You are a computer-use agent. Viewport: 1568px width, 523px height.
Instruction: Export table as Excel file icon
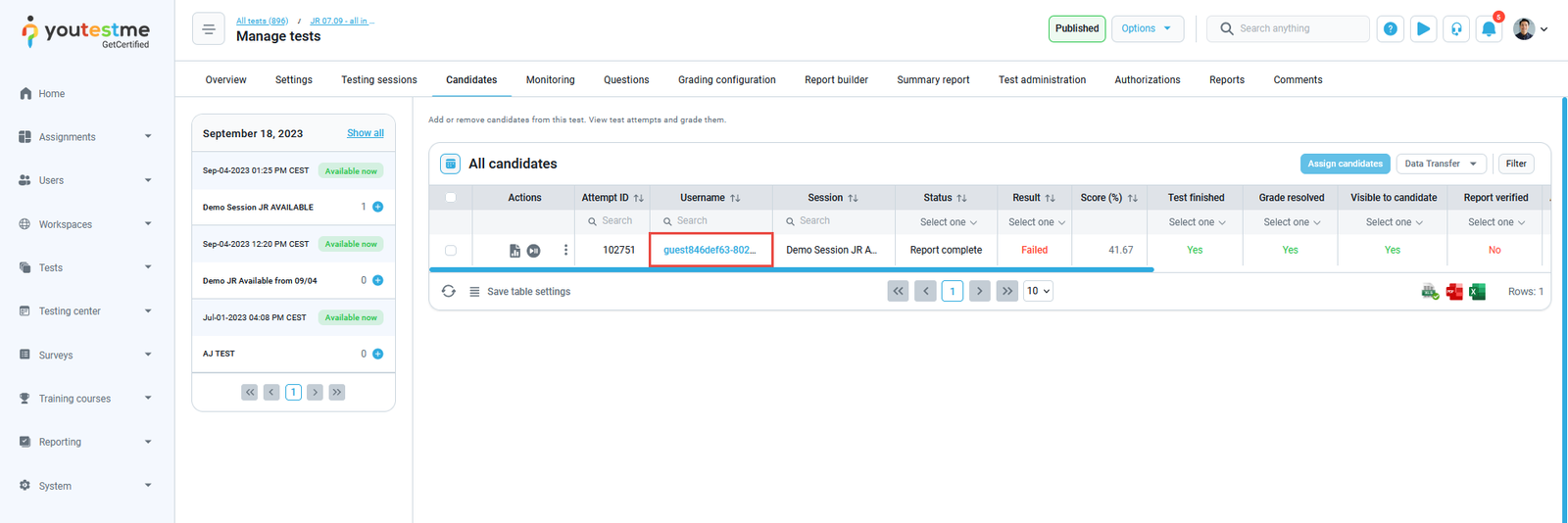click(1477, 292)
